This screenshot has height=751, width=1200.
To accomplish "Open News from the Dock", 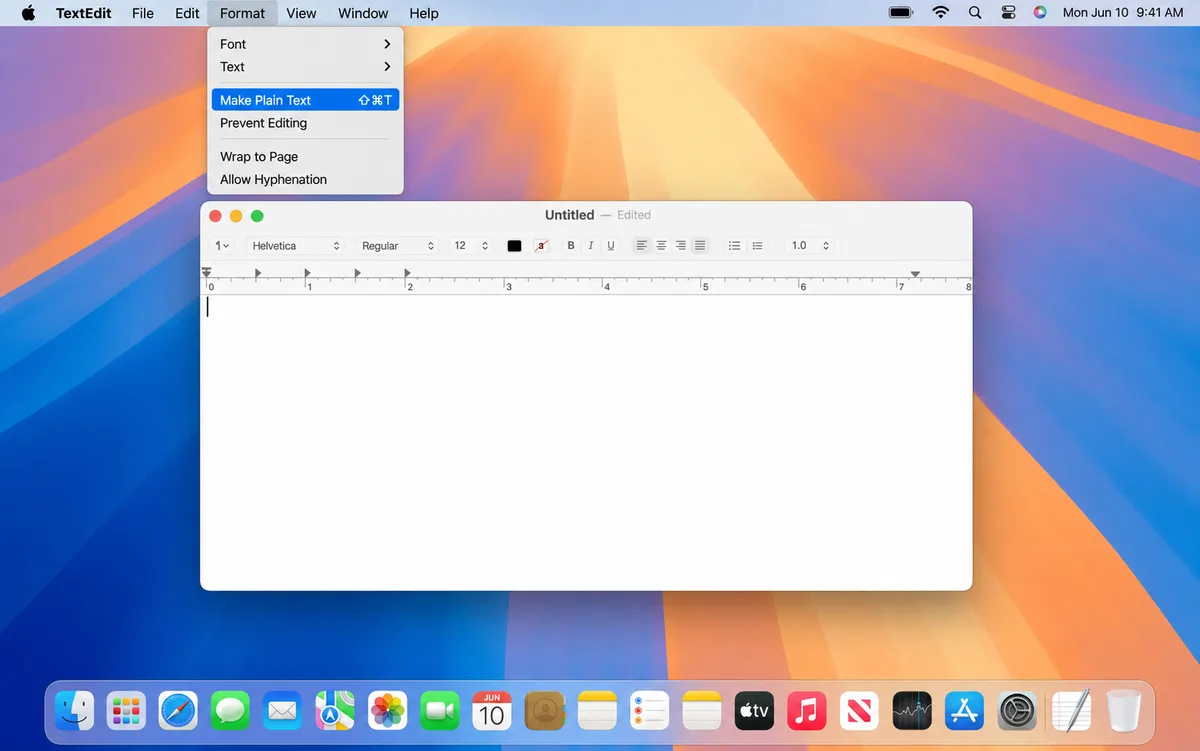I will pyautogui.click(x=859, y=711).
